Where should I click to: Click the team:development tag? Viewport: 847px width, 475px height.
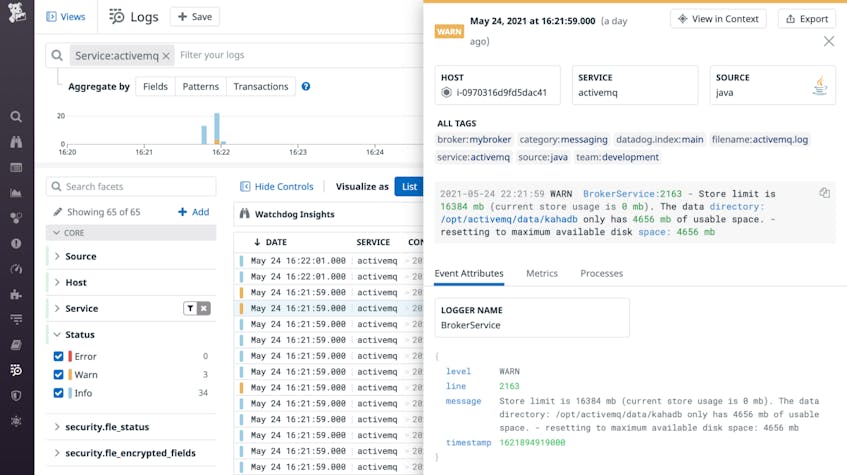click(x=617, y=157)
